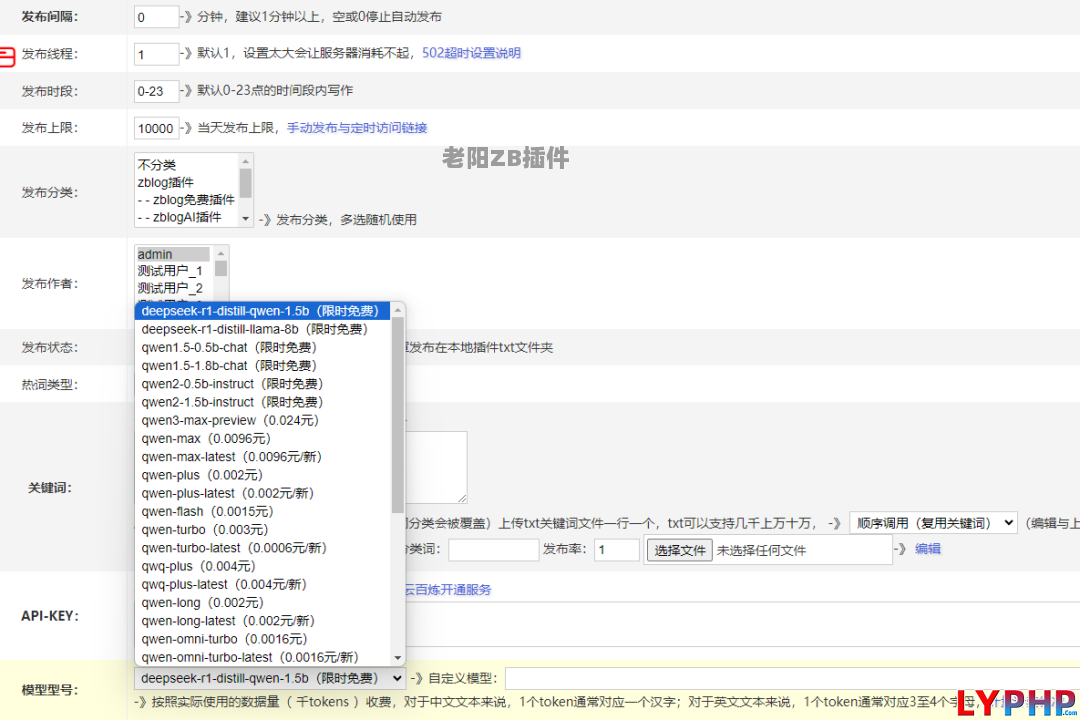Viewport: 1080px width, 720px height.
Task: Click inside the 关键词 textarea
Action: (x=436, y=467)
